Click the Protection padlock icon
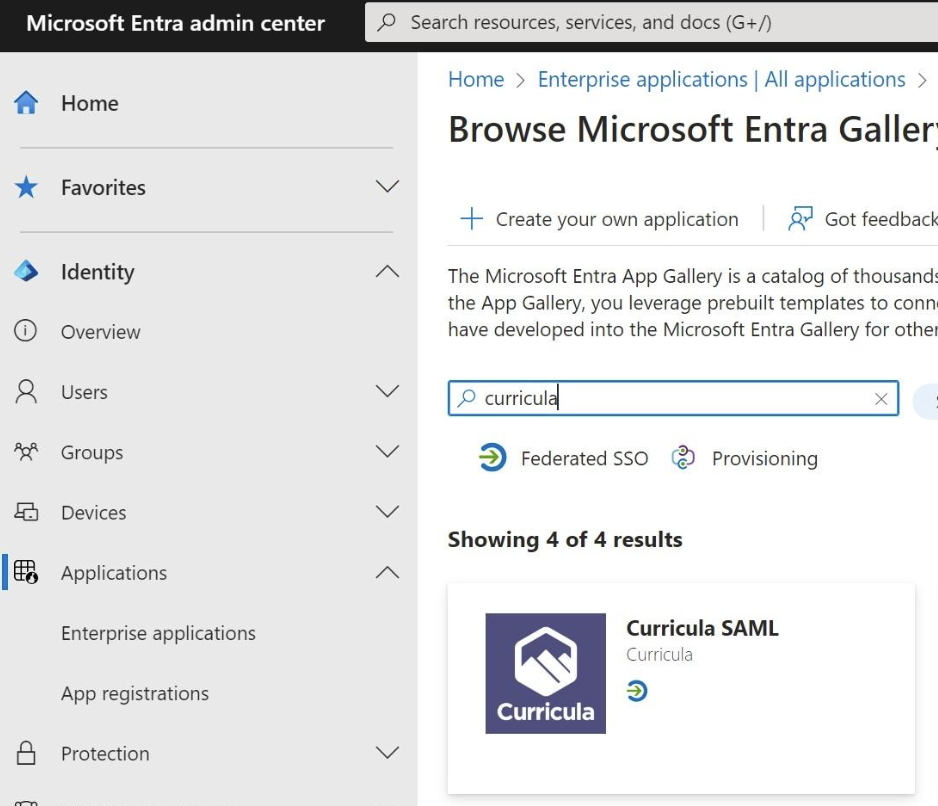This screenshot has height=806, width=938. pyautogui.click(x=26, y=753)
